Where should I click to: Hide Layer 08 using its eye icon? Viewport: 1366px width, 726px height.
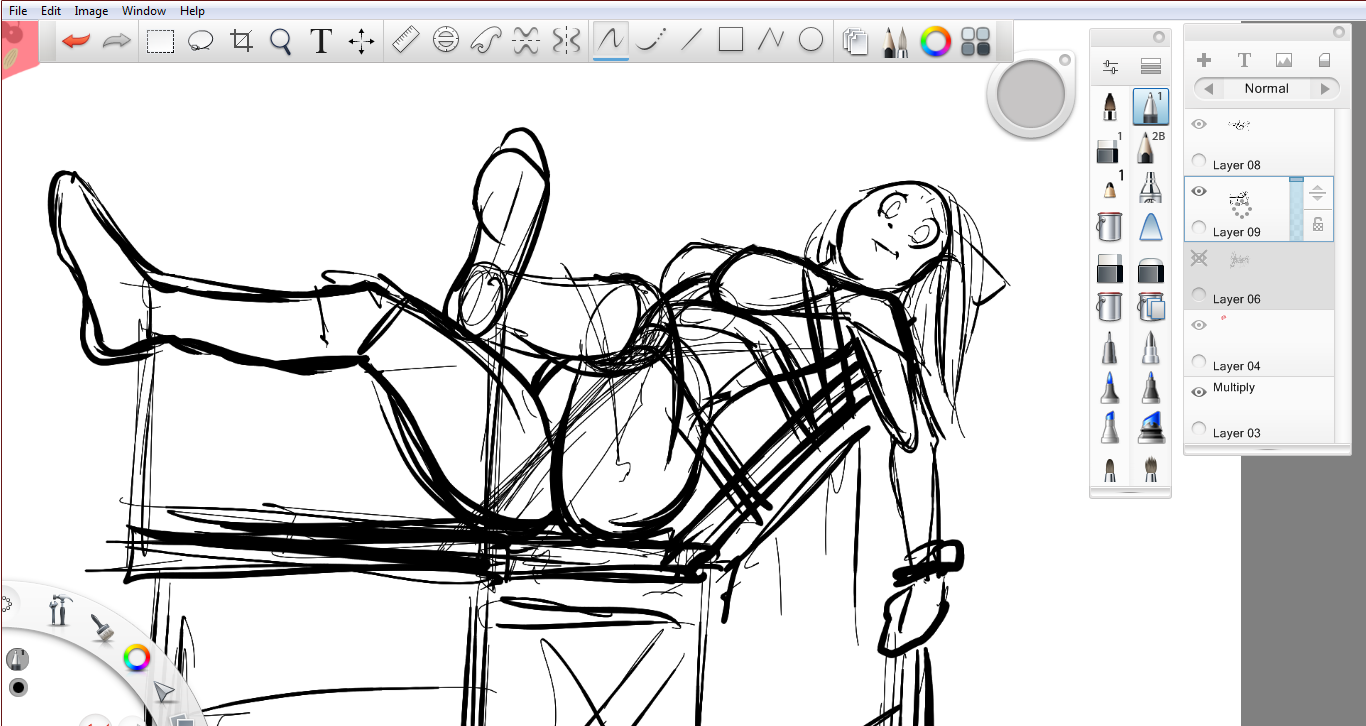coord(1199,125)
